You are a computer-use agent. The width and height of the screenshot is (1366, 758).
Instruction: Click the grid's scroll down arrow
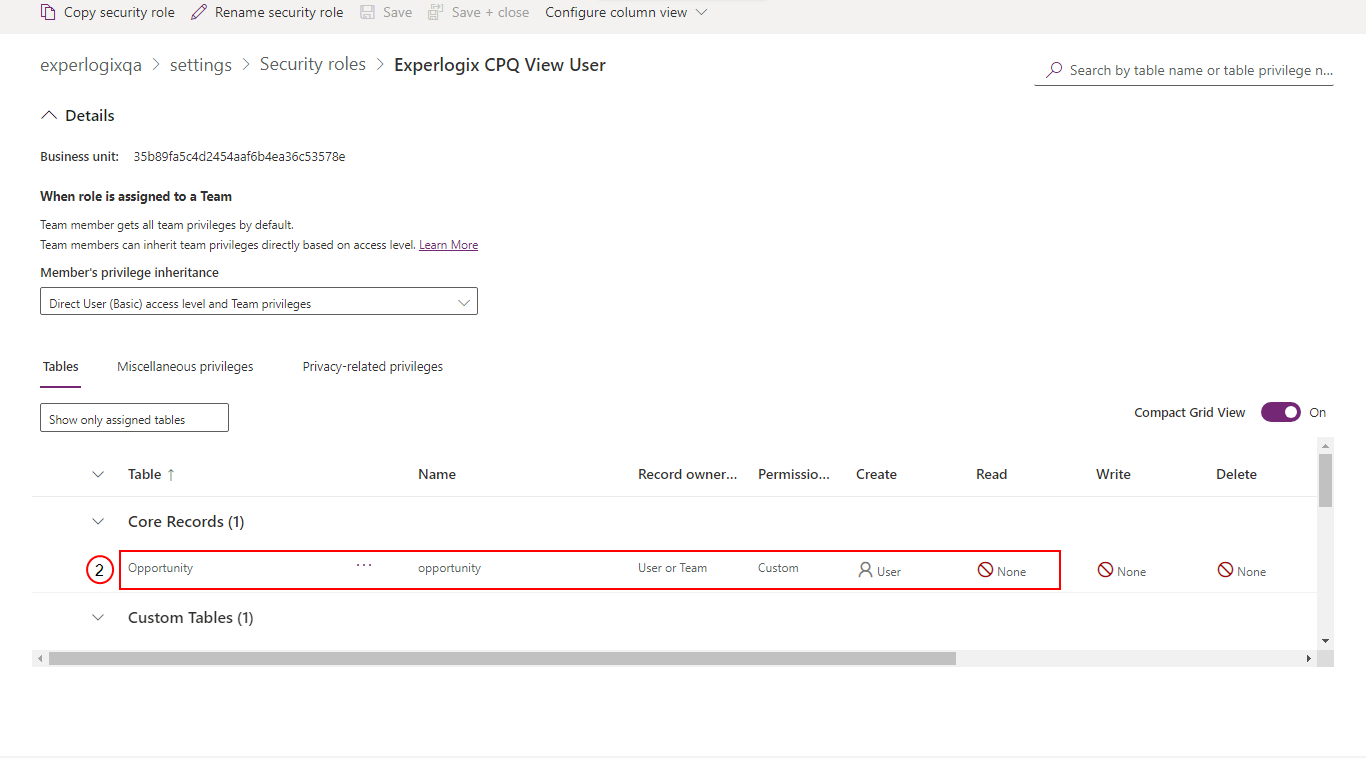pos(1326,640)
